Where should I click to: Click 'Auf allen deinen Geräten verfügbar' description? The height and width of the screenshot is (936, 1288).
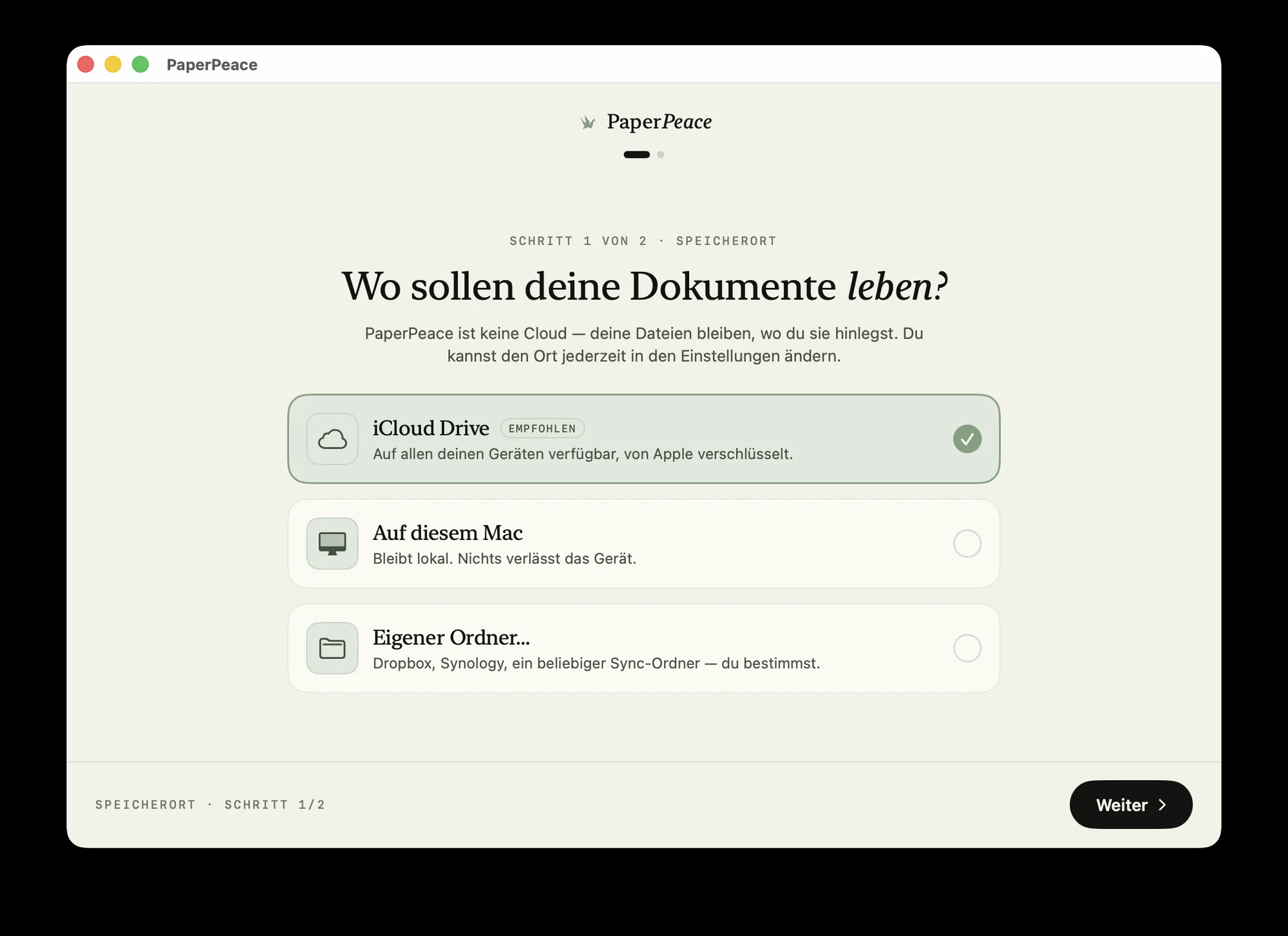coord(583,454)
